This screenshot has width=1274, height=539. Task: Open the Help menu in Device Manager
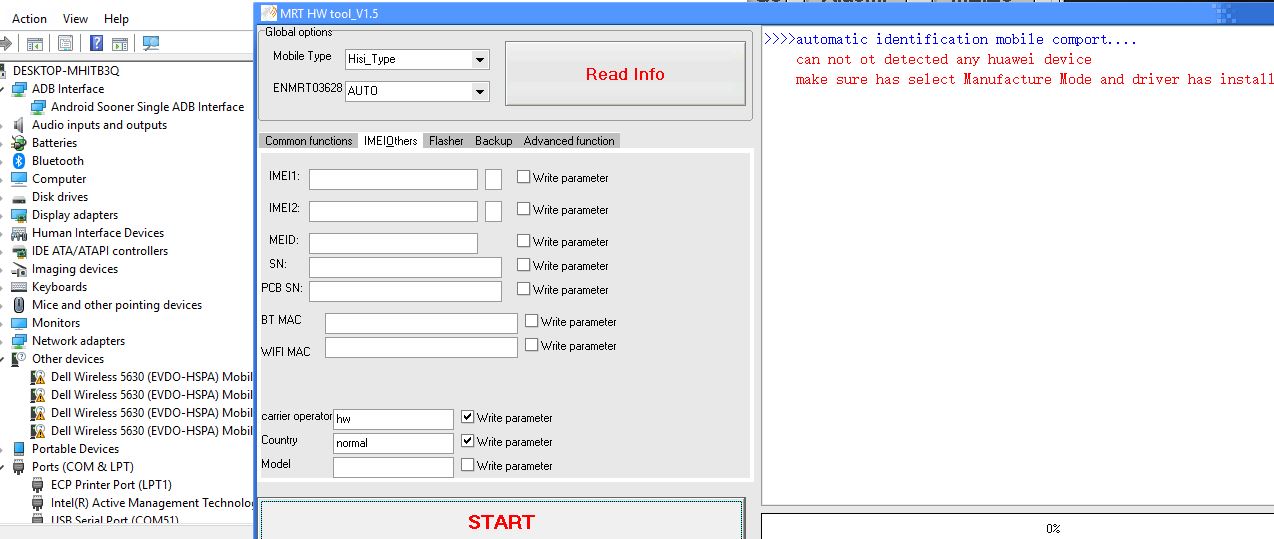116,18
